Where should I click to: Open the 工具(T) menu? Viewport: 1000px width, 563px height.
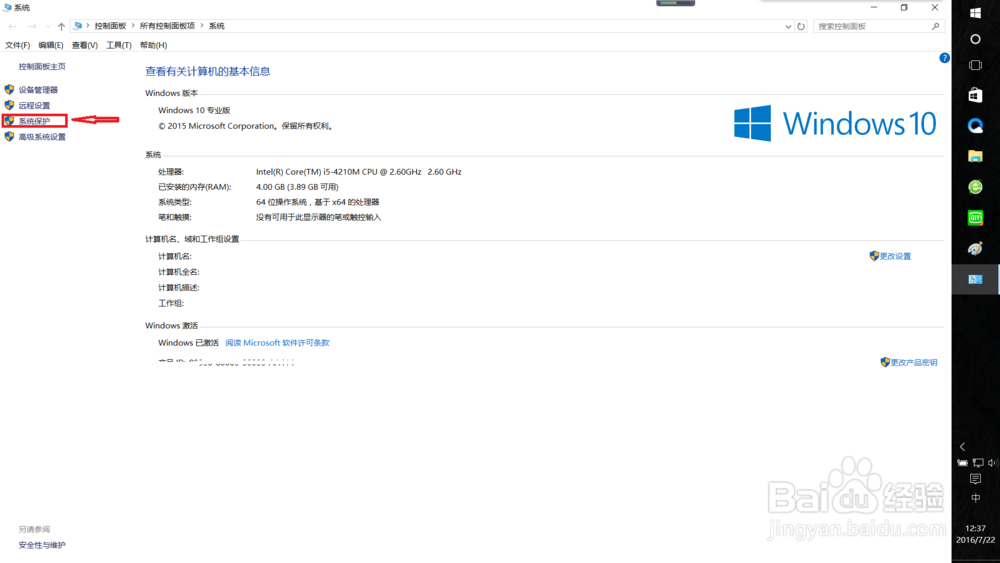[x=119, y=45]
